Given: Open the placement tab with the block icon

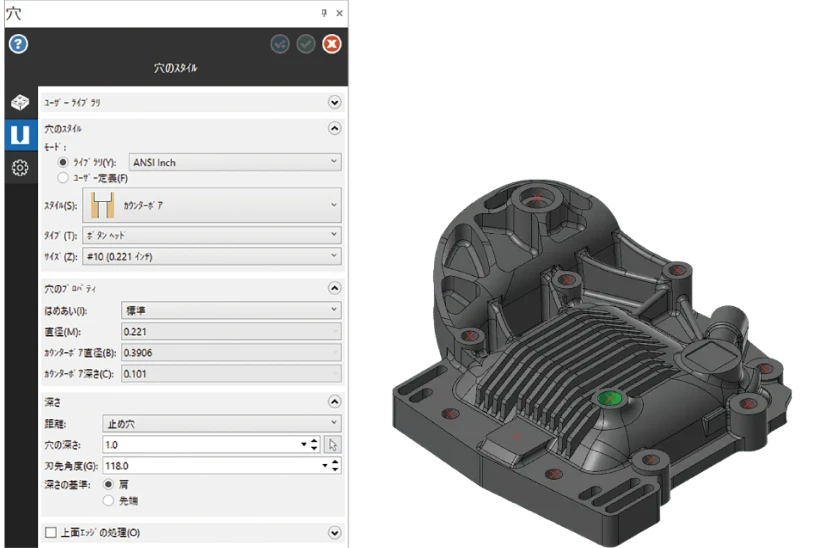Looking at the screenshot, I should coord(19,103).
